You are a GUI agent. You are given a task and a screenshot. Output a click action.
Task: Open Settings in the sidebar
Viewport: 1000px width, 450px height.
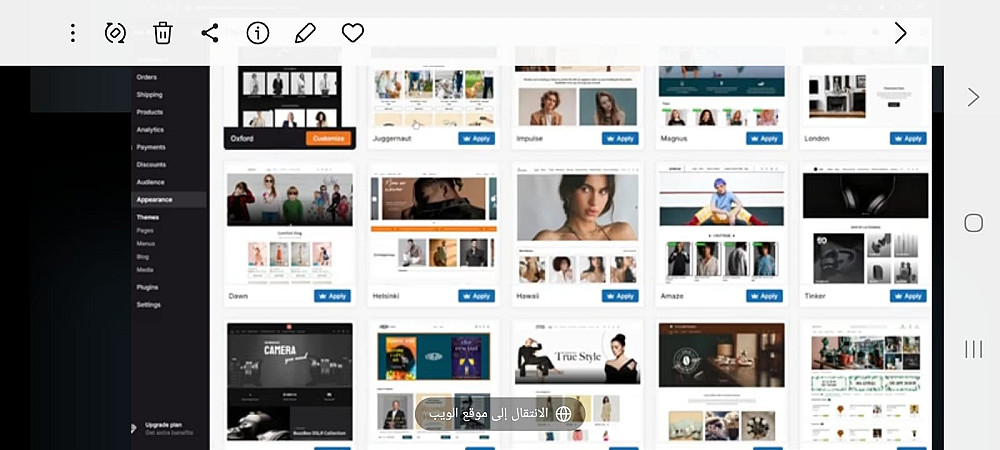pos(149,305)
